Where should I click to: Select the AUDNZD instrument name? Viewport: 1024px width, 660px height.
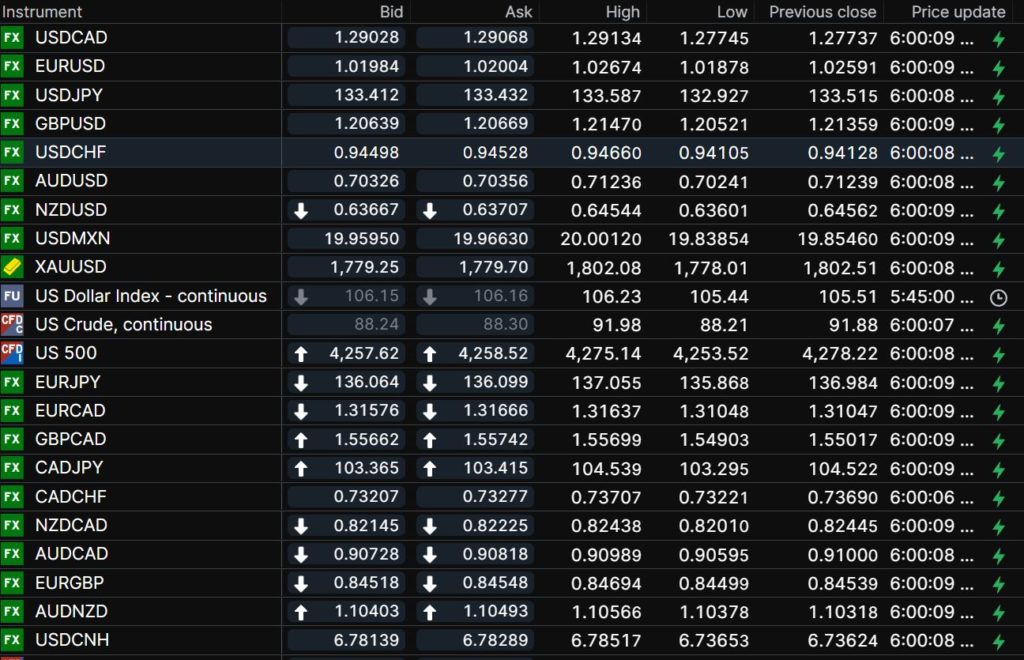click(71, 611)
